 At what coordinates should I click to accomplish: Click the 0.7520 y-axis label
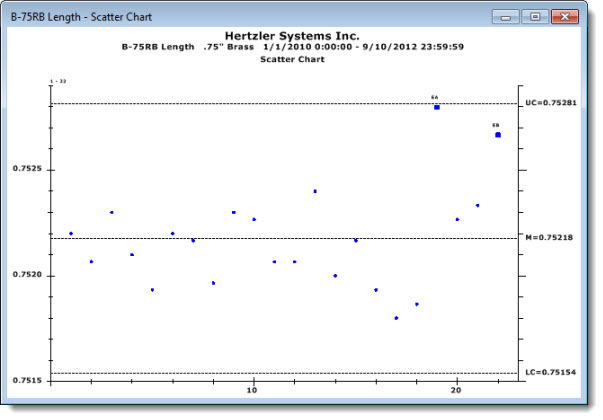28,275
